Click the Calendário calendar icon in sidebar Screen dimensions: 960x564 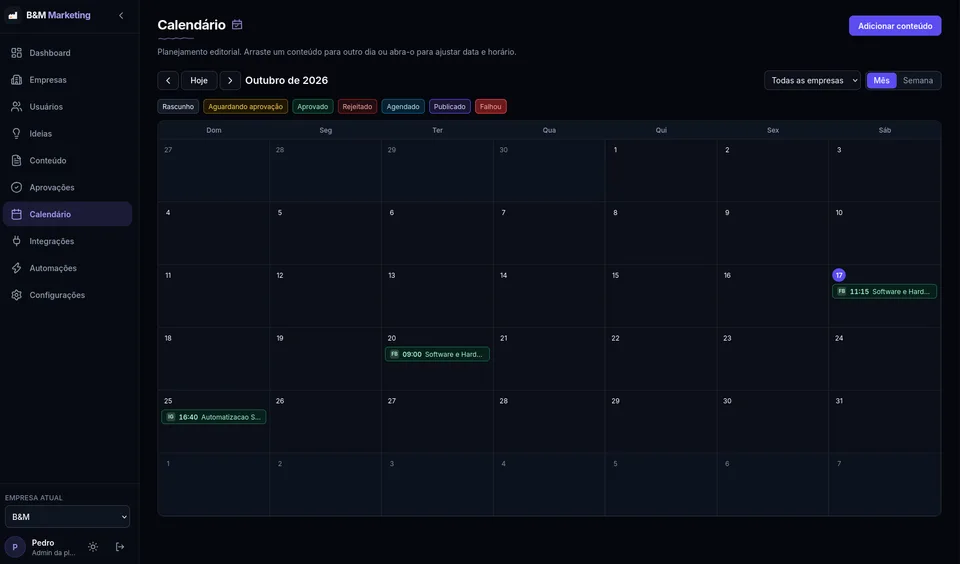[17, 214]
